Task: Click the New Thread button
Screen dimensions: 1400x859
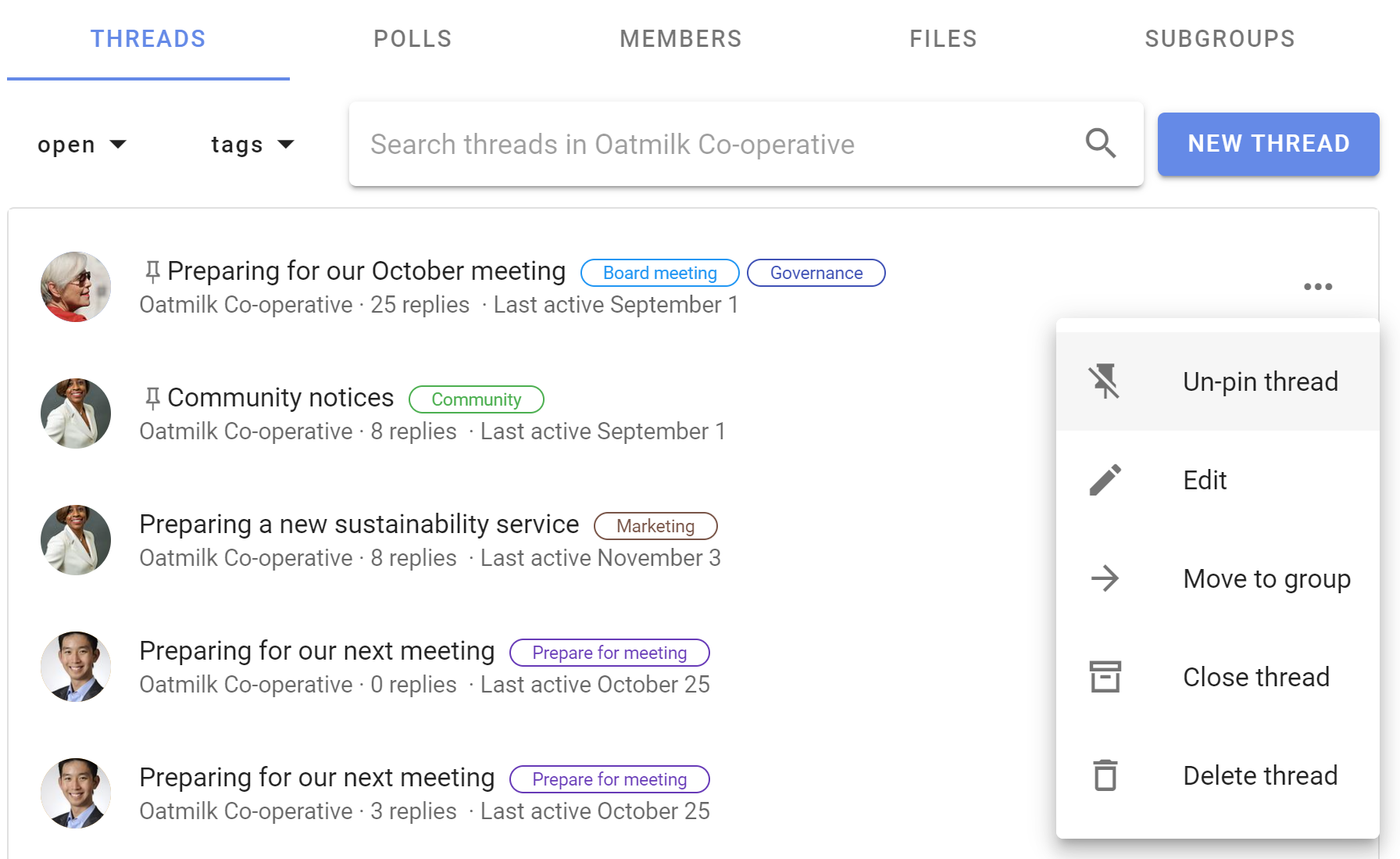Action: tap(1268, 144)
